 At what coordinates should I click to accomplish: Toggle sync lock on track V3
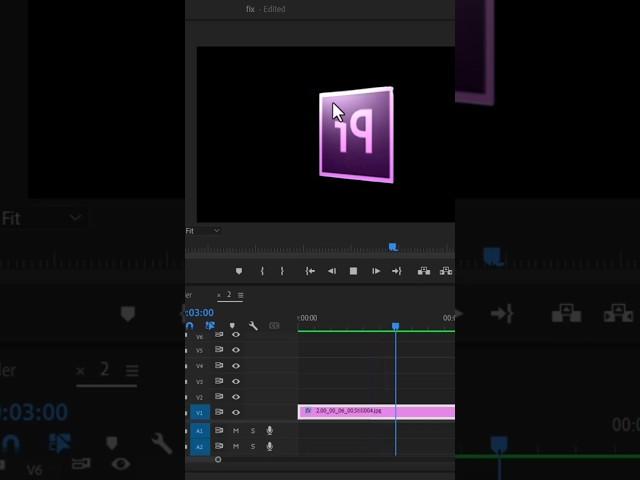(219, 381)
